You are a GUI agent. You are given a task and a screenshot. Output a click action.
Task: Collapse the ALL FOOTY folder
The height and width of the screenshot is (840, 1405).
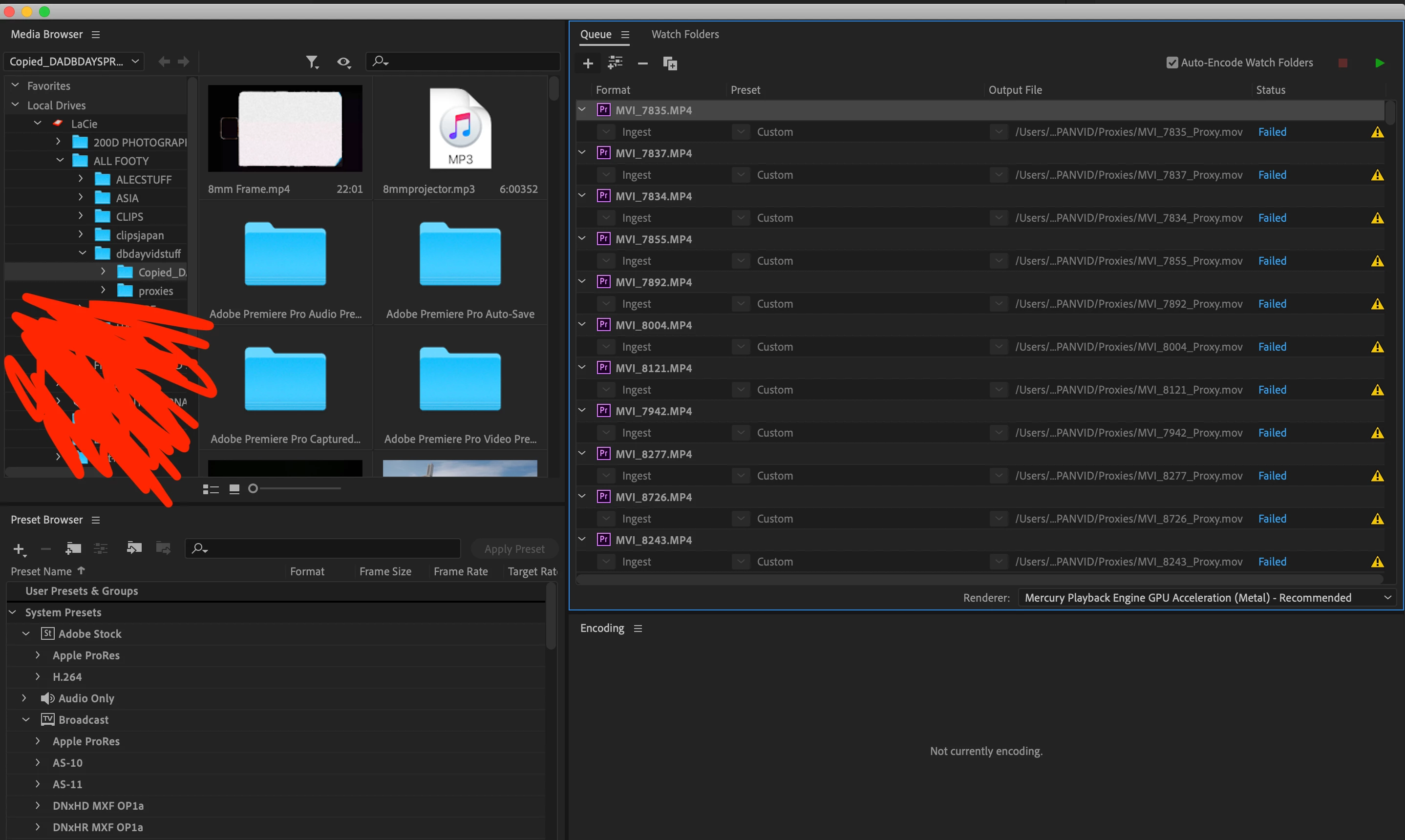(x=61, y=161)
